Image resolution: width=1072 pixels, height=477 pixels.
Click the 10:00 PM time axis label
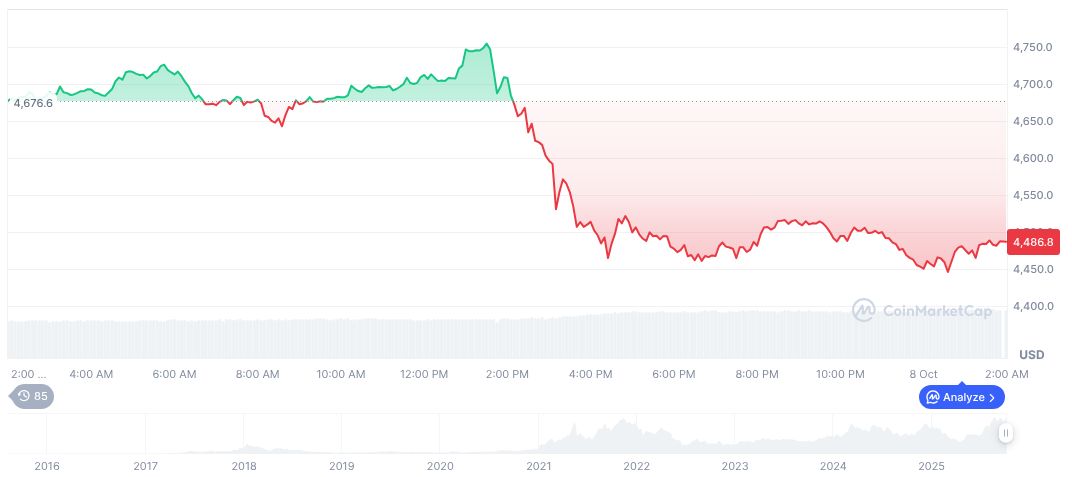click(x=840, y=374)
